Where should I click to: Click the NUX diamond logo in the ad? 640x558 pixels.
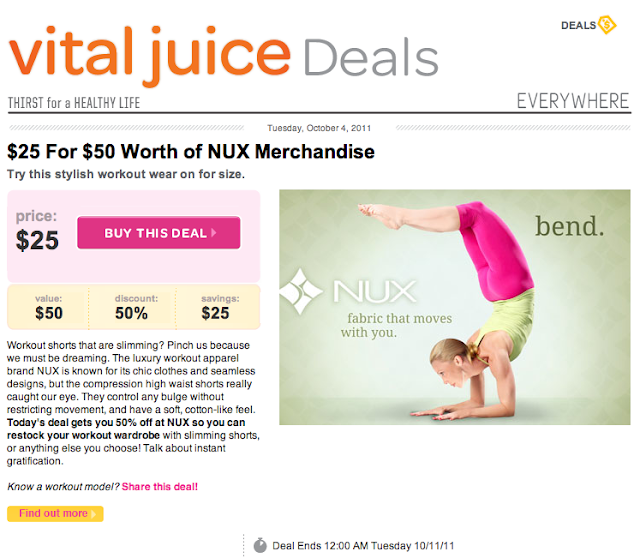click(301, 291)
